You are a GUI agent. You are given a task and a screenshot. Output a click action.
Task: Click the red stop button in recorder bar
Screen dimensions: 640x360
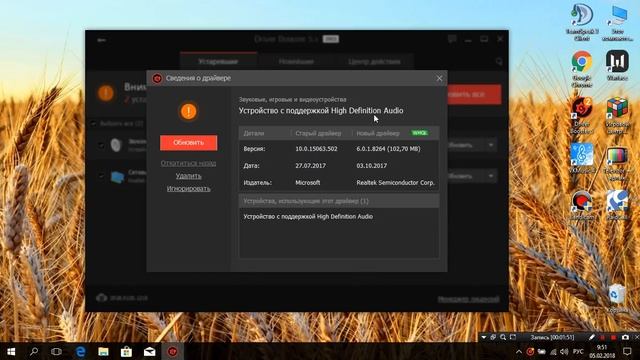tap(613, 338)
